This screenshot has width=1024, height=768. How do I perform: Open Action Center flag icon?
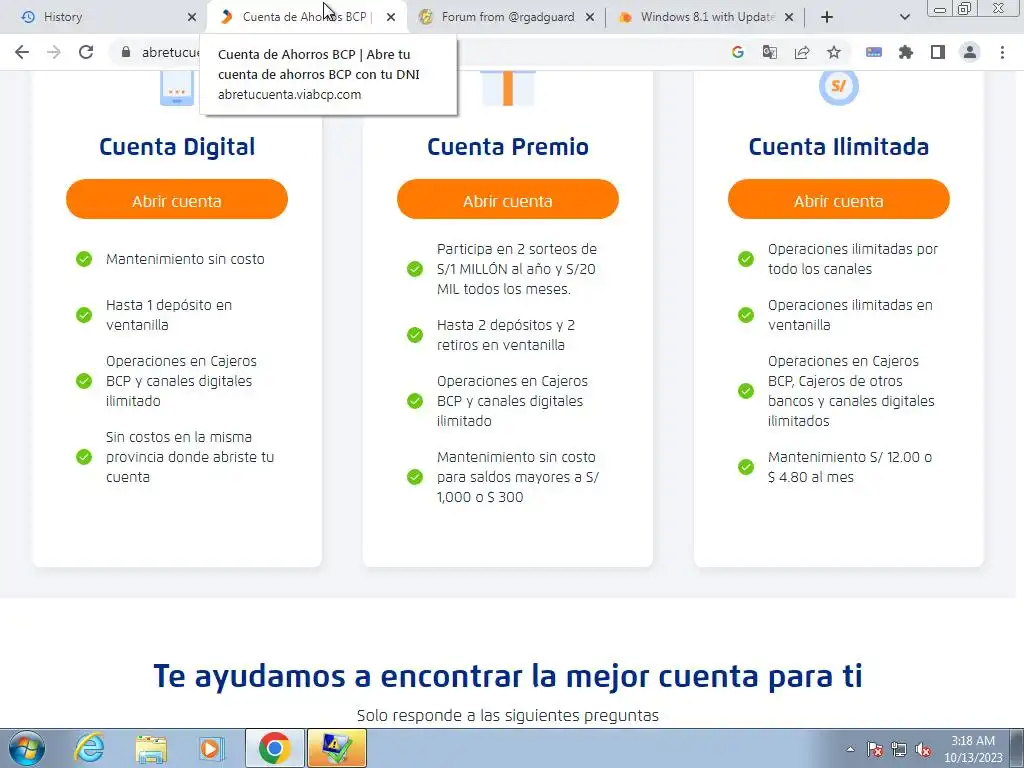point(875,749)
